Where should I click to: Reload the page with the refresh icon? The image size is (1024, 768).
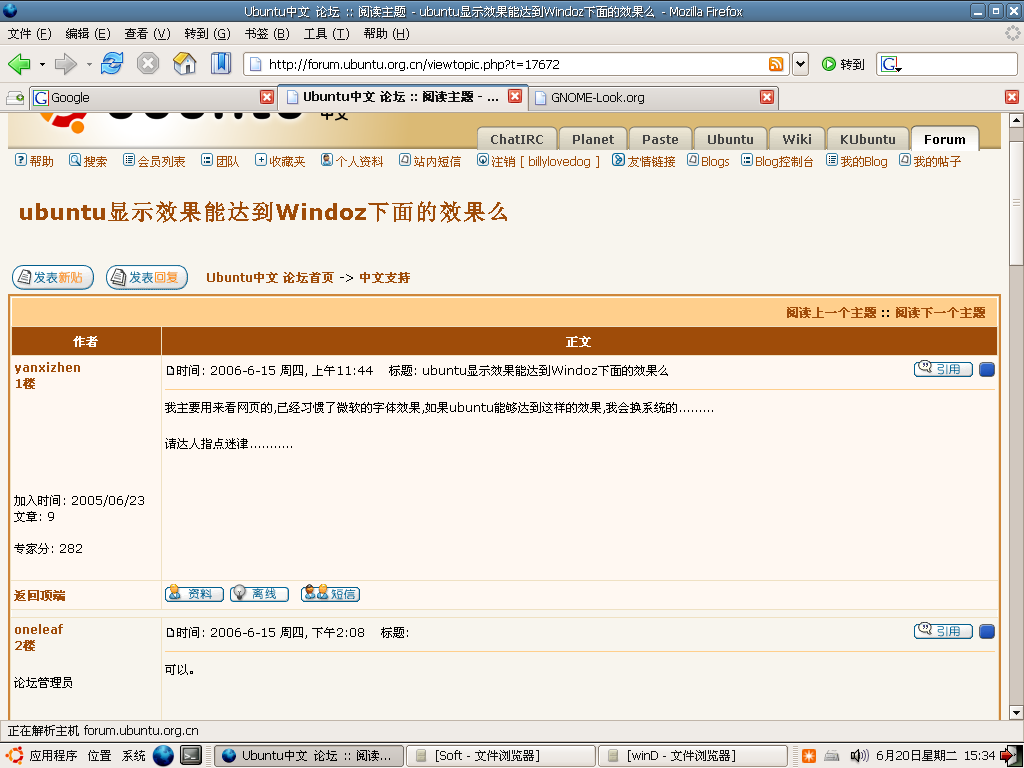pyautogui.click(x=112, y=63)
